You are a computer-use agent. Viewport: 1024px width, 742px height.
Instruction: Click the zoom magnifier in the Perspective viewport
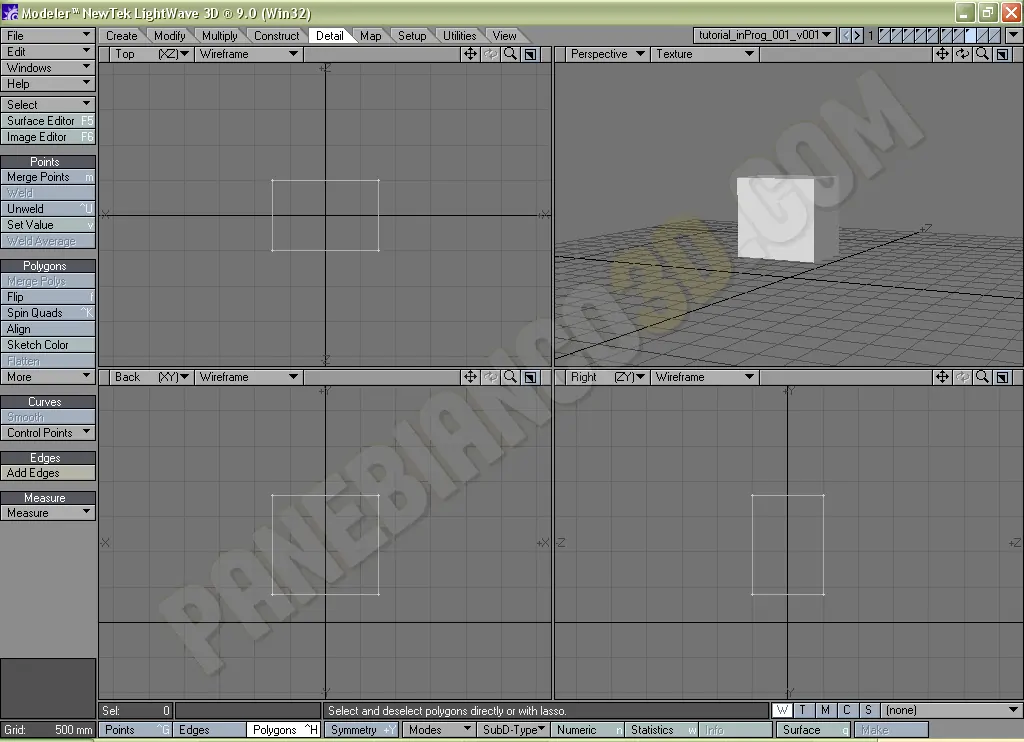[x=982, y=54]
